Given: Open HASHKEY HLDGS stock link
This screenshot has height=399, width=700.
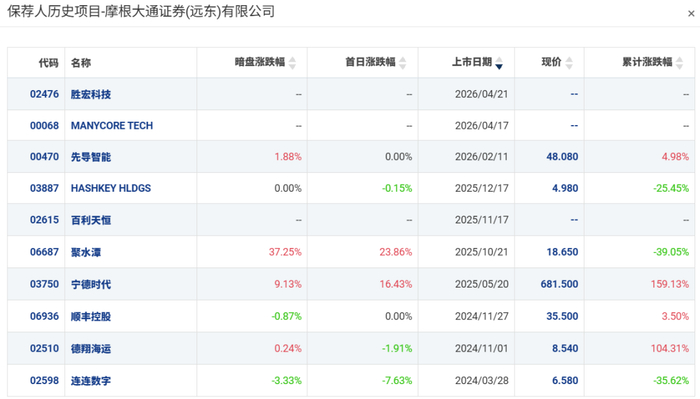Looking at the screenshot, I should (111, 188).
